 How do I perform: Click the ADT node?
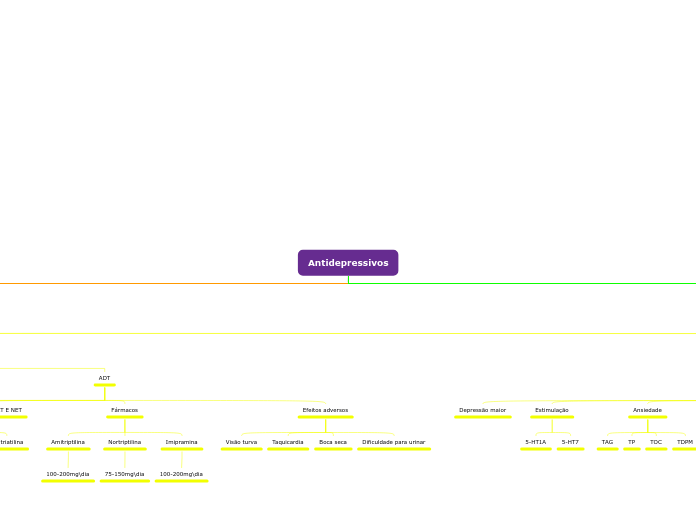tap(104, 378)
